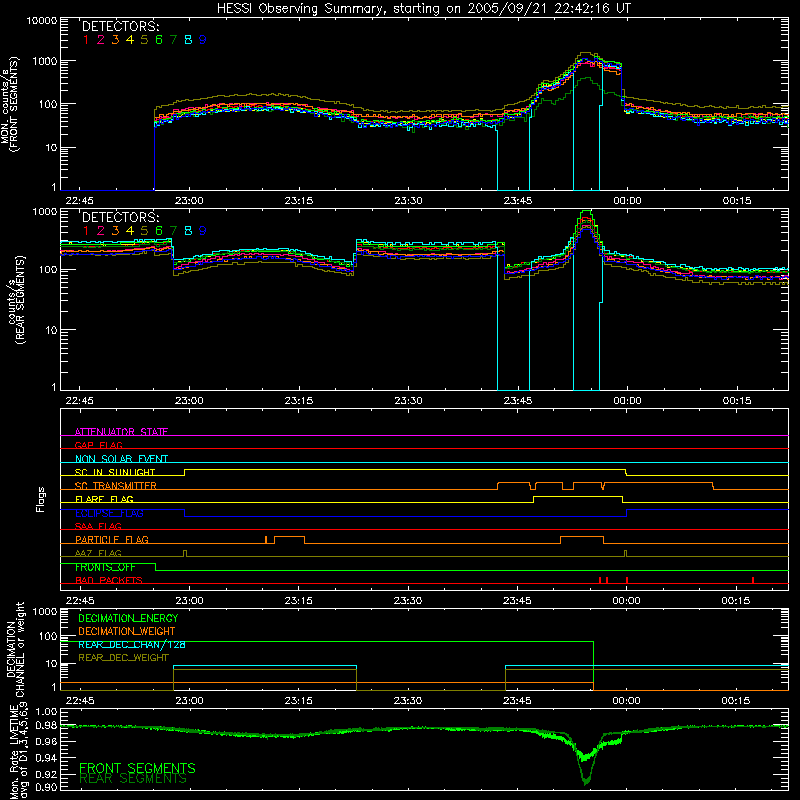
Task: Click the ECLIPSE_FLAG label
Action: click(x=109, y=513)
